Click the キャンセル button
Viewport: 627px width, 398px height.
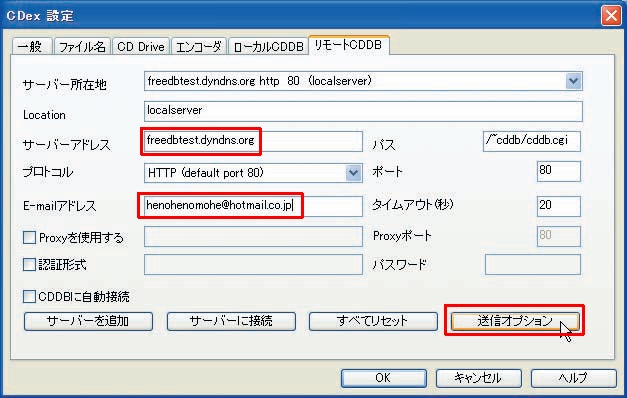click(478, 378)
